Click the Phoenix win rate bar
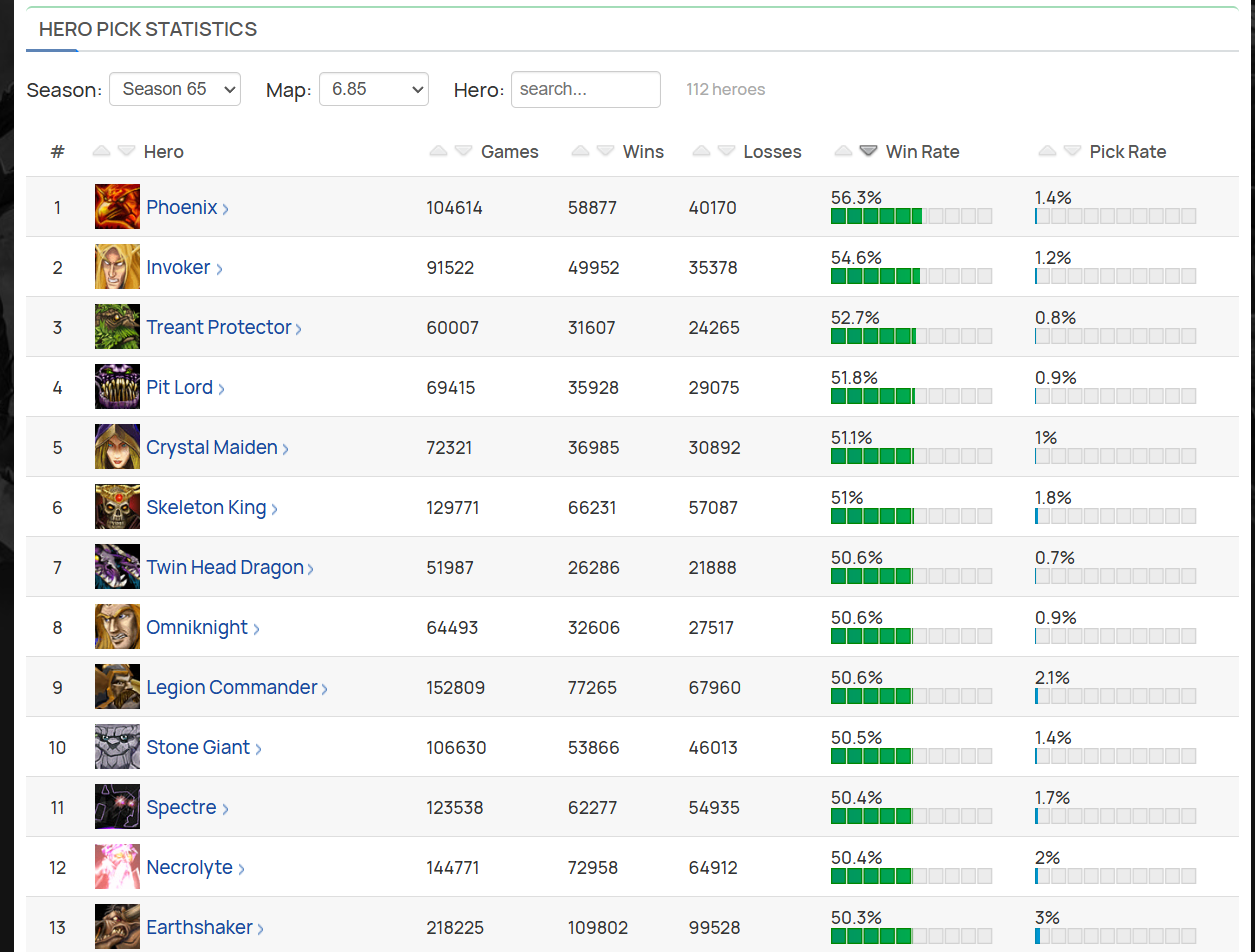This screenshot has width=1255, height=952. click(x=911, y=216)
